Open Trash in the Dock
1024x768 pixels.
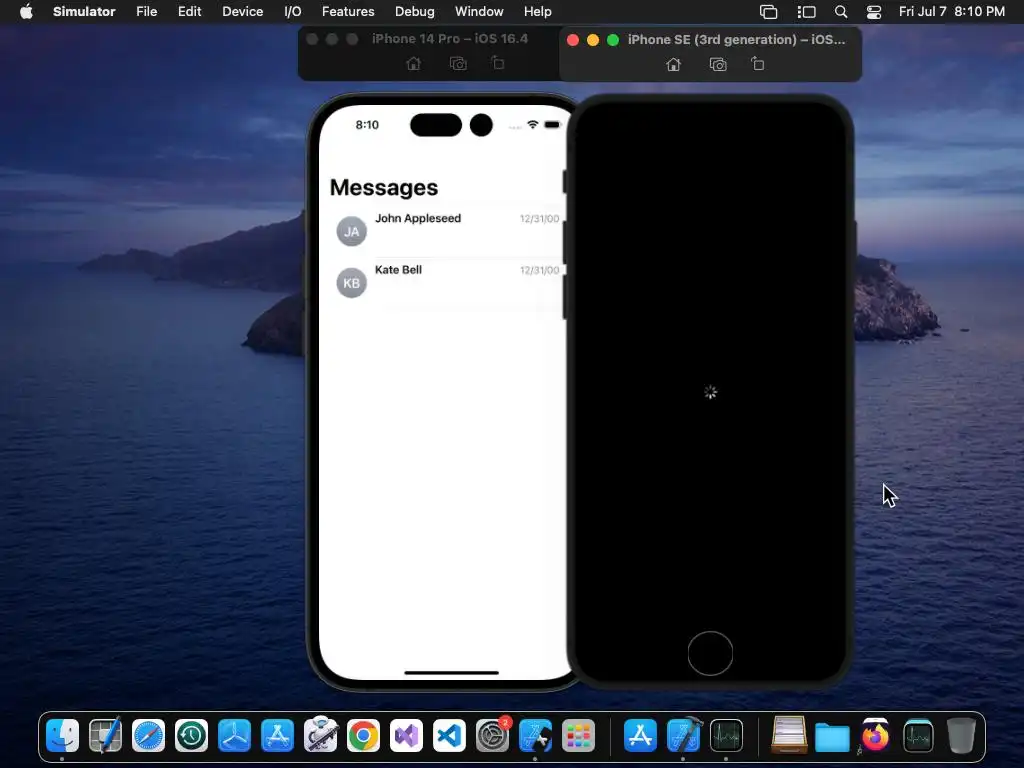pyautogui.click(x=961, y=735)
